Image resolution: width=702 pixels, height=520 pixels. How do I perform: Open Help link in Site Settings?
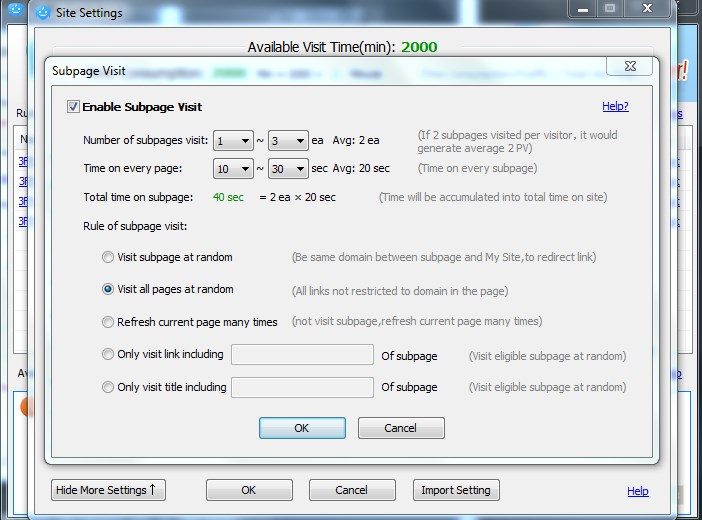point(637,491)
